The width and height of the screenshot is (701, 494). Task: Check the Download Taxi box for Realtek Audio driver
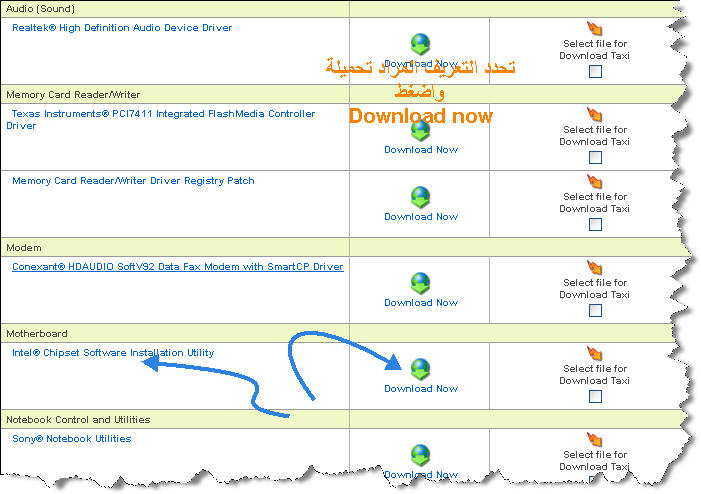click(595, 72)
